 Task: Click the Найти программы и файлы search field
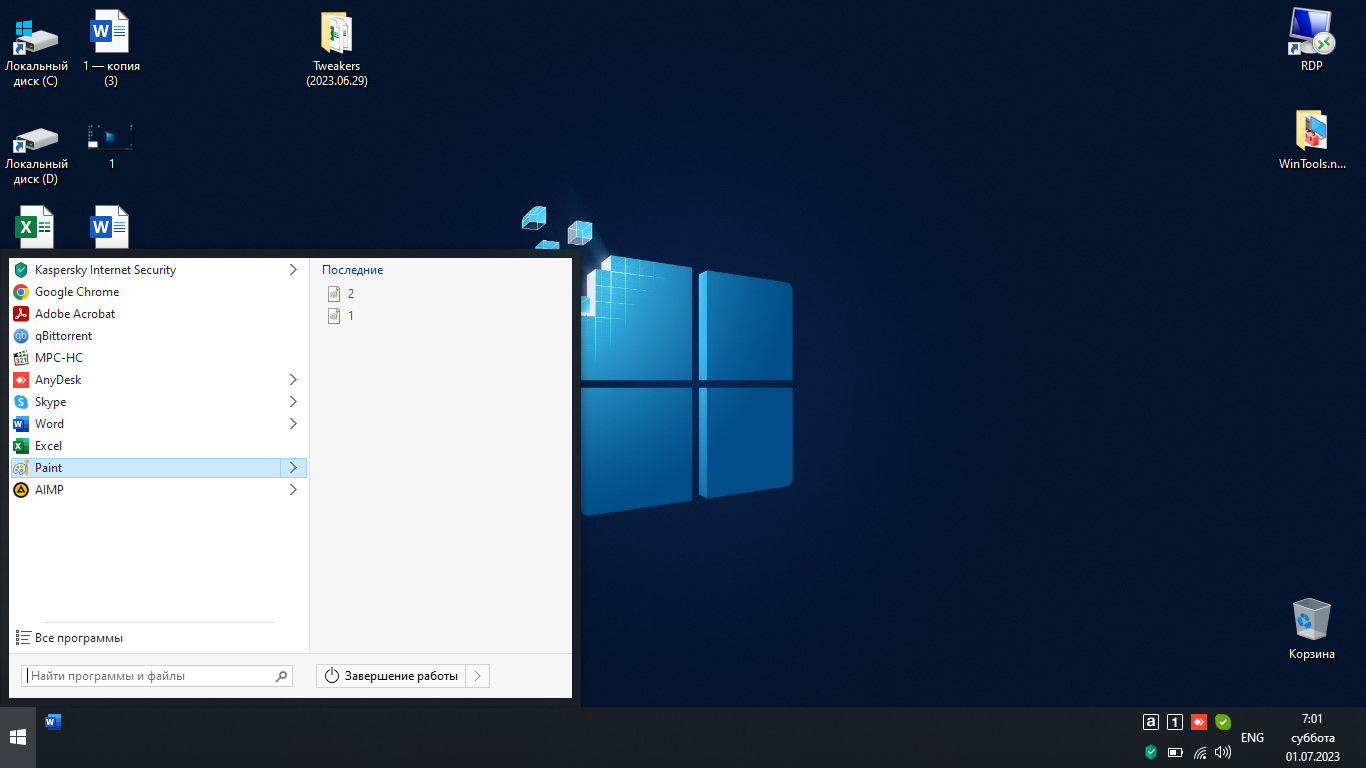coord(150,676)
